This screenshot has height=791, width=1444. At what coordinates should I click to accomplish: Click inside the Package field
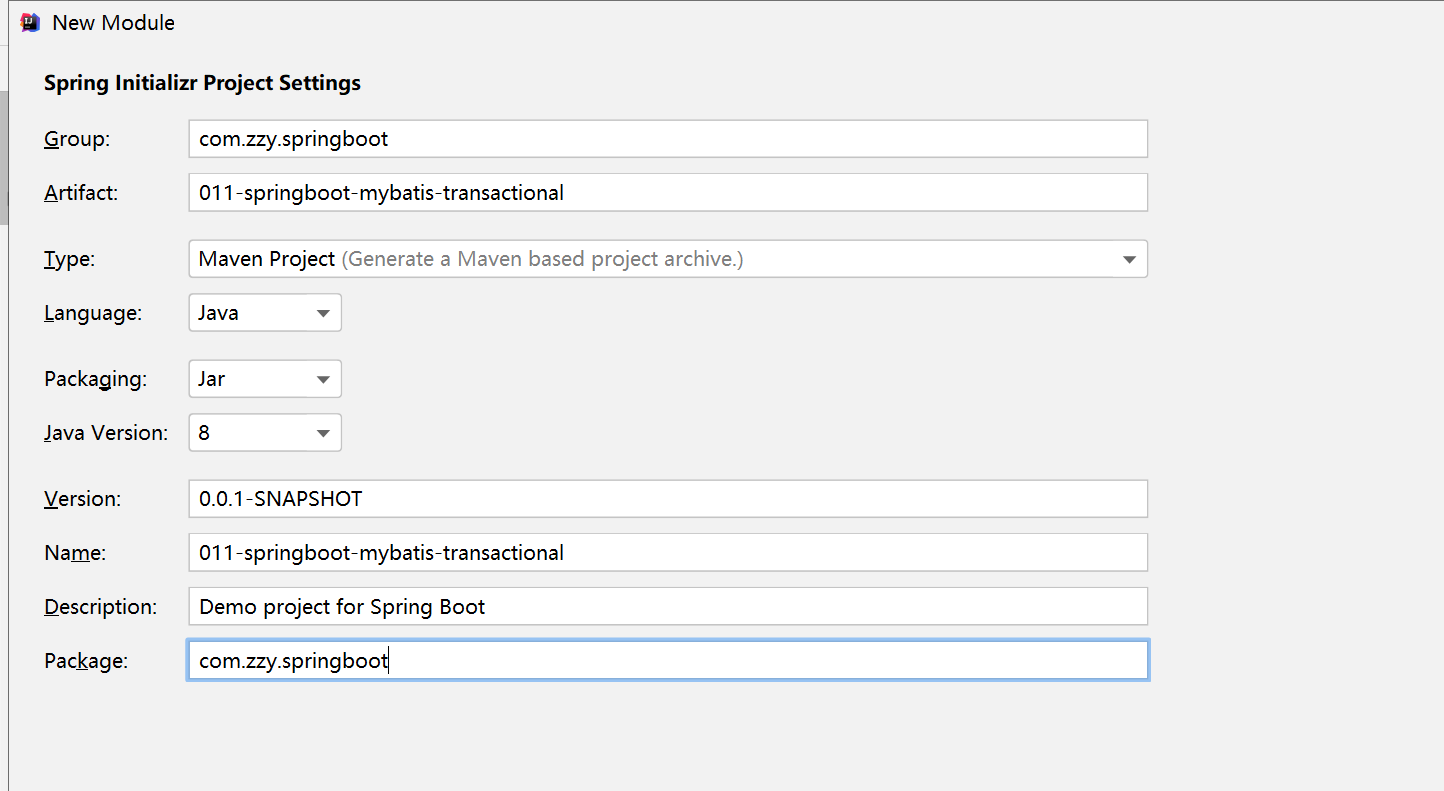pyautogui.click(x=667, y=661)
